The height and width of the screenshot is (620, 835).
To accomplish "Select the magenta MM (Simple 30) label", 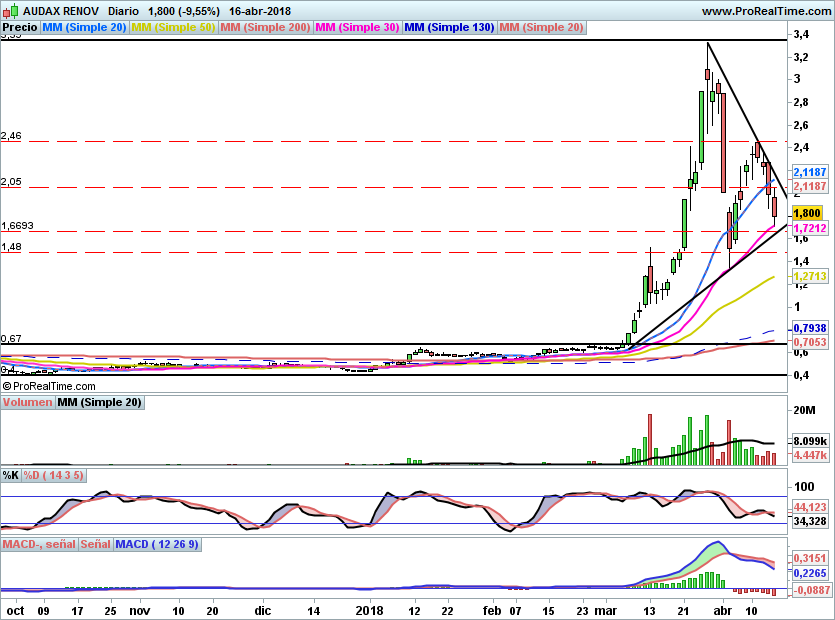I will click(357, 27).
